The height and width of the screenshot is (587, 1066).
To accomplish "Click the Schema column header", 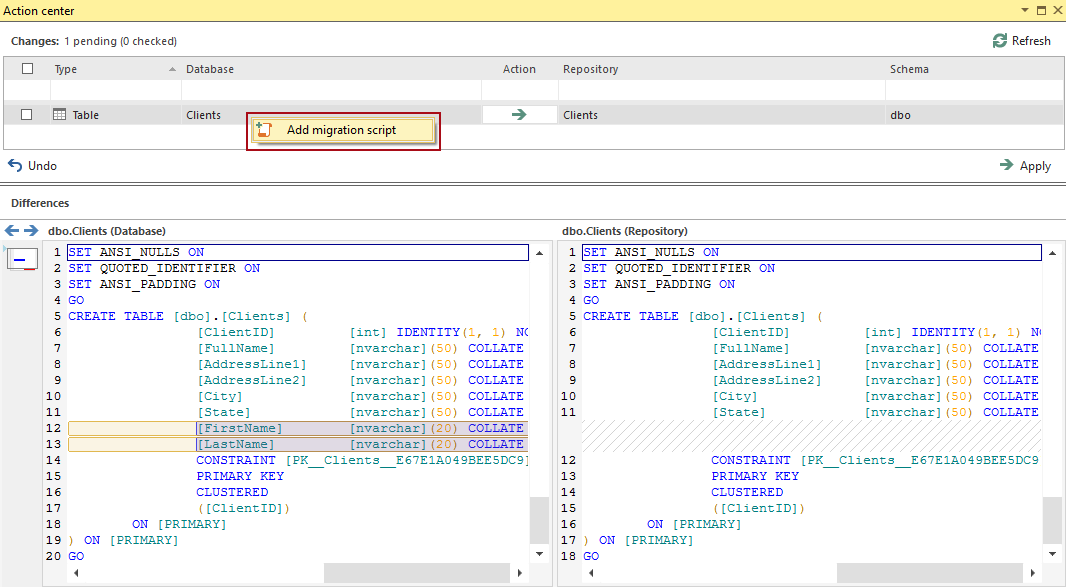I will click(909, 69).
